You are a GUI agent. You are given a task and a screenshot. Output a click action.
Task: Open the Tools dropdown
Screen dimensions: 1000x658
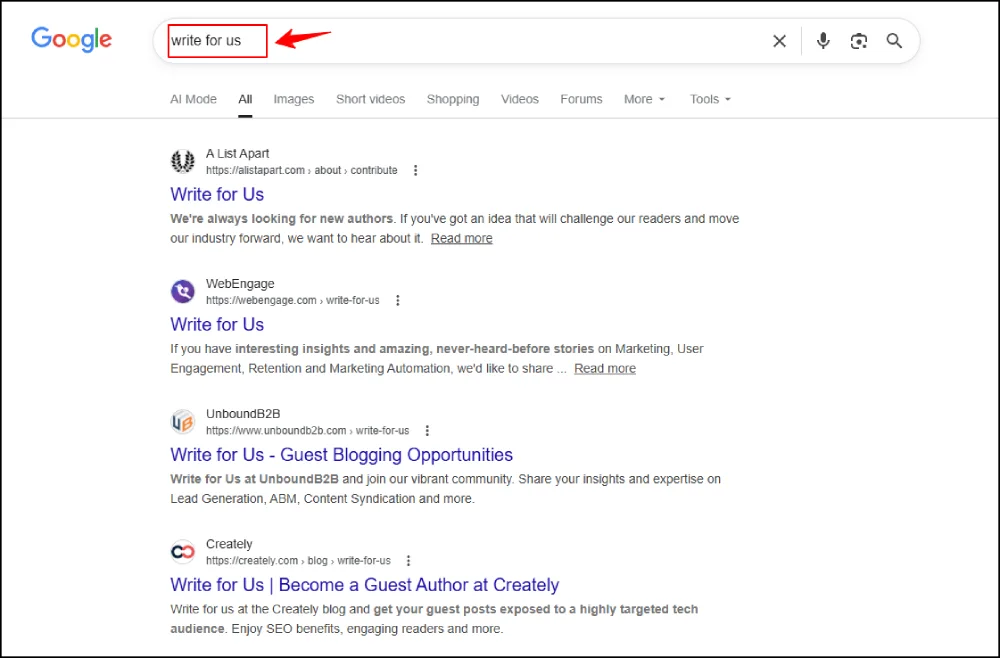pos(705,99)
